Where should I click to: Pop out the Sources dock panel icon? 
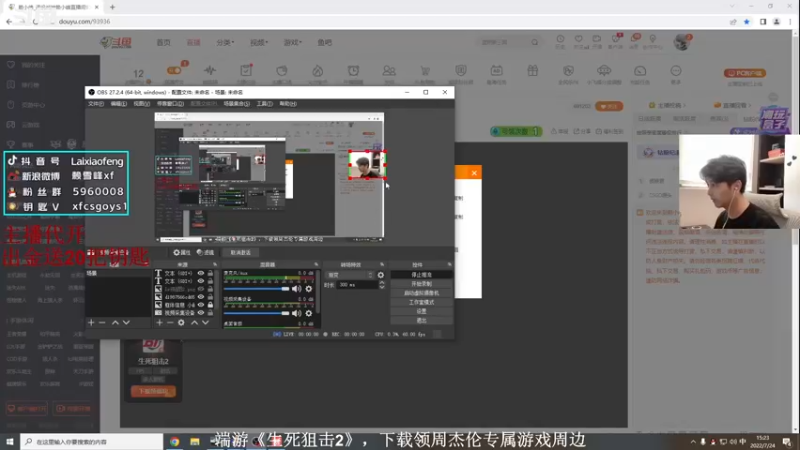tap(215, 264)
